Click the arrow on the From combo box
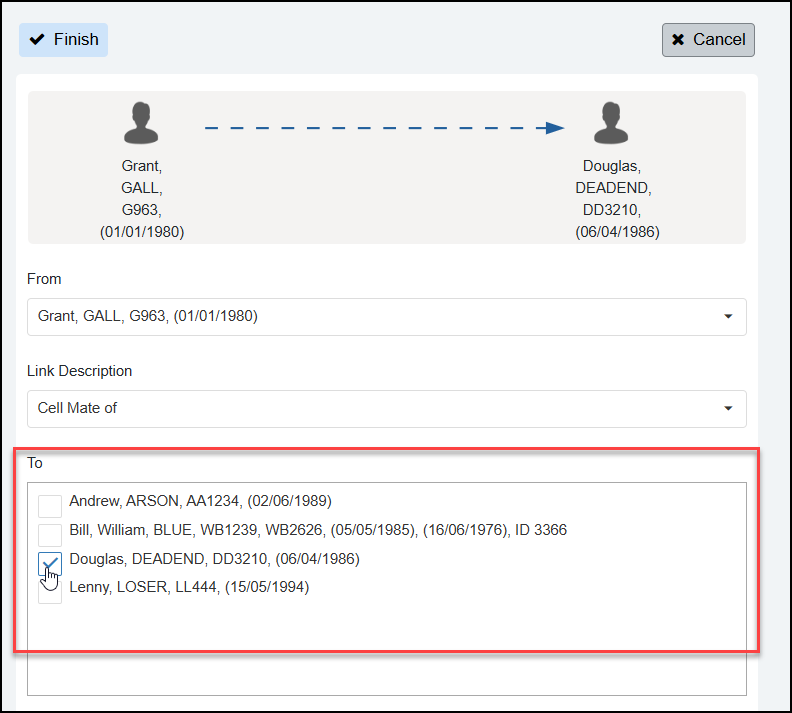The height and width of the screenshot is (713, 792). (727, 317)
